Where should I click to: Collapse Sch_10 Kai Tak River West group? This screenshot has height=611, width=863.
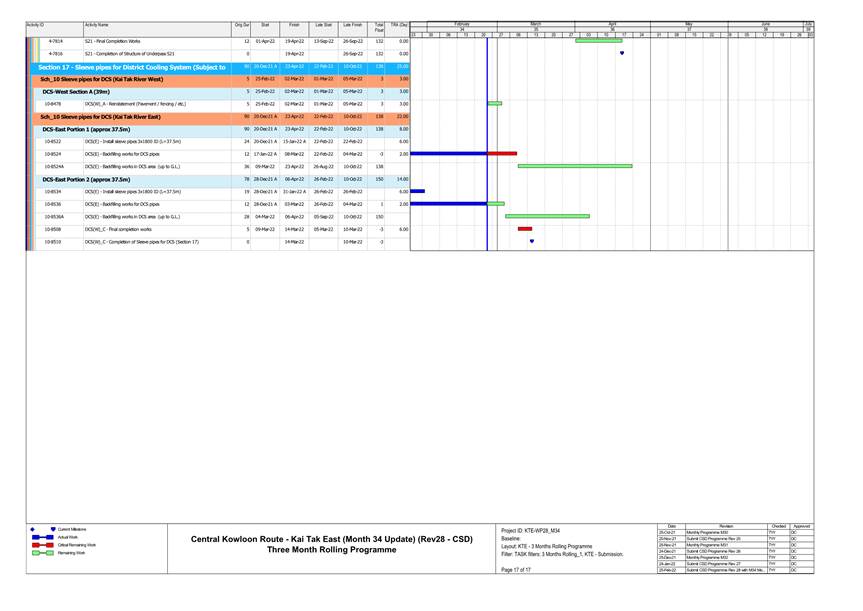point(115,78)
